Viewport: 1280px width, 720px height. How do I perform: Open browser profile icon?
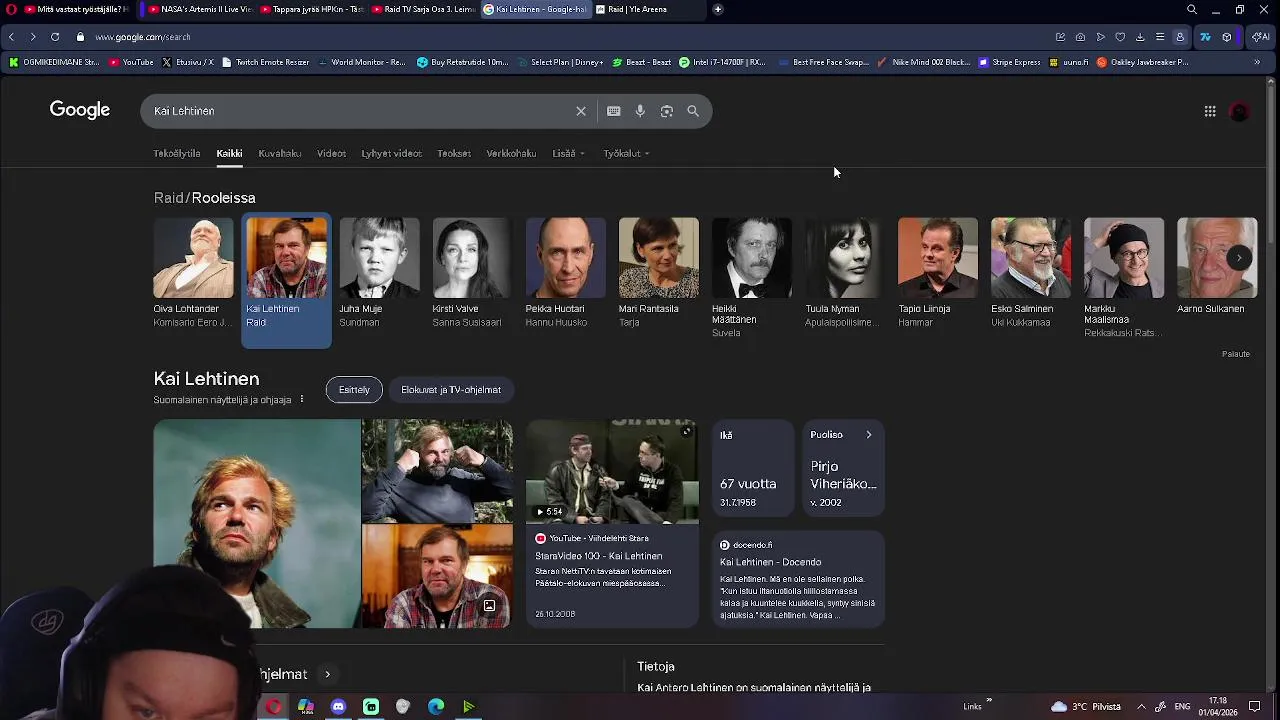[1180, 37]
